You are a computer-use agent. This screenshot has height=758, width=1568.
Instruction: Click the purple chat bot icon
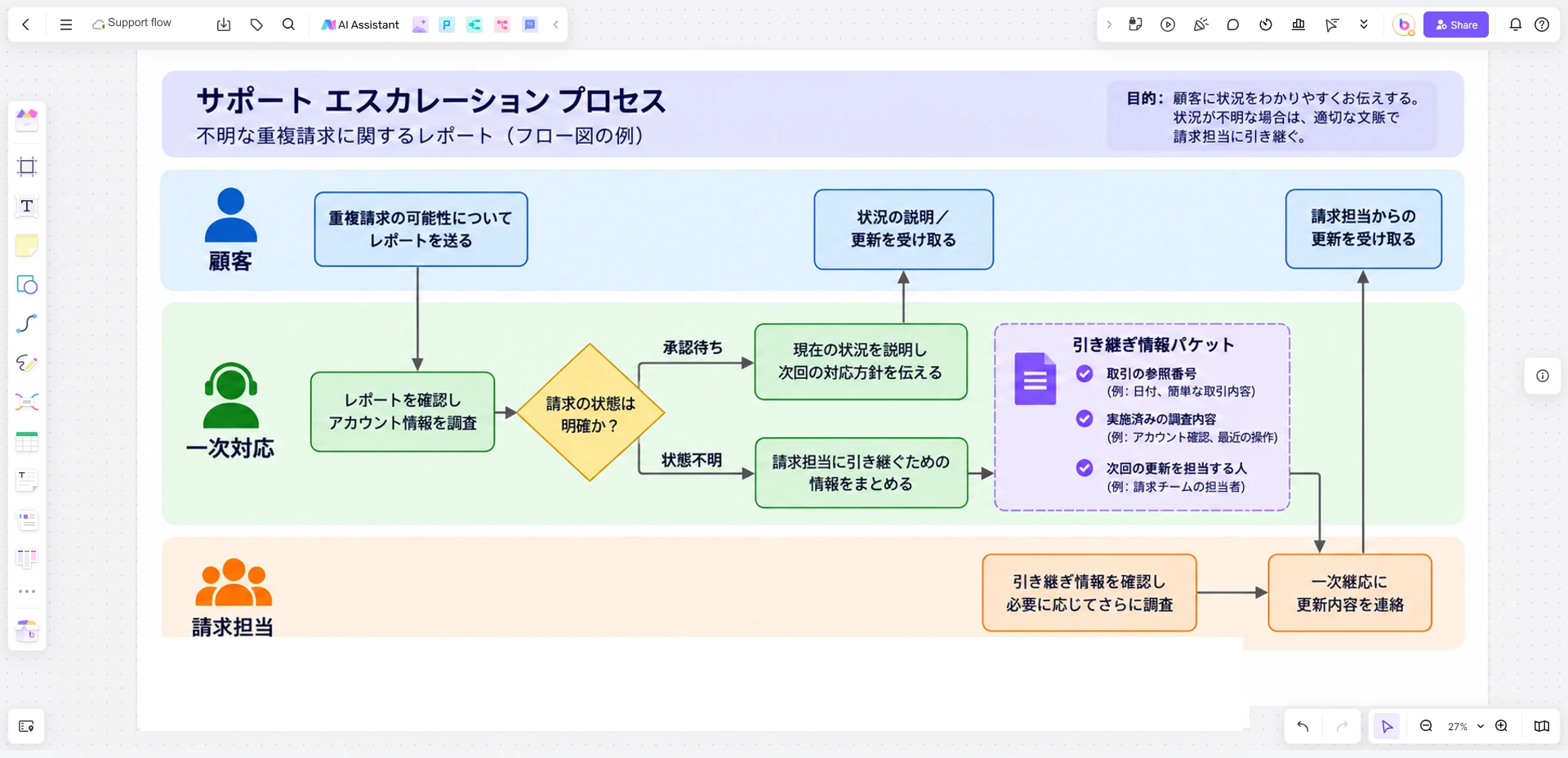pos(530,25)
